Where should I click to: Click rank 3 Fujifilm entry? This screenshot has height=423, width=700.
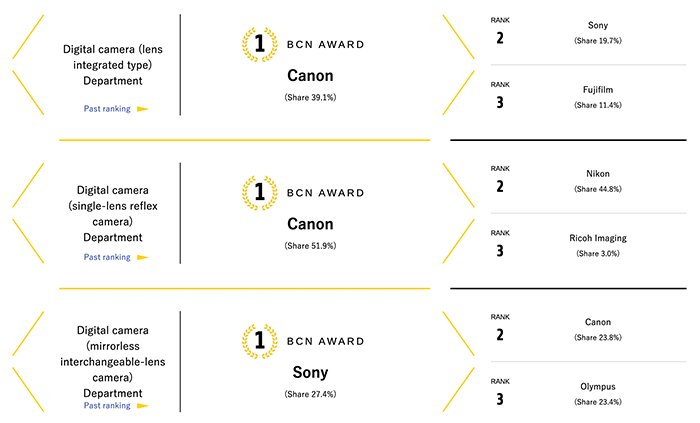tap(599, 96)
